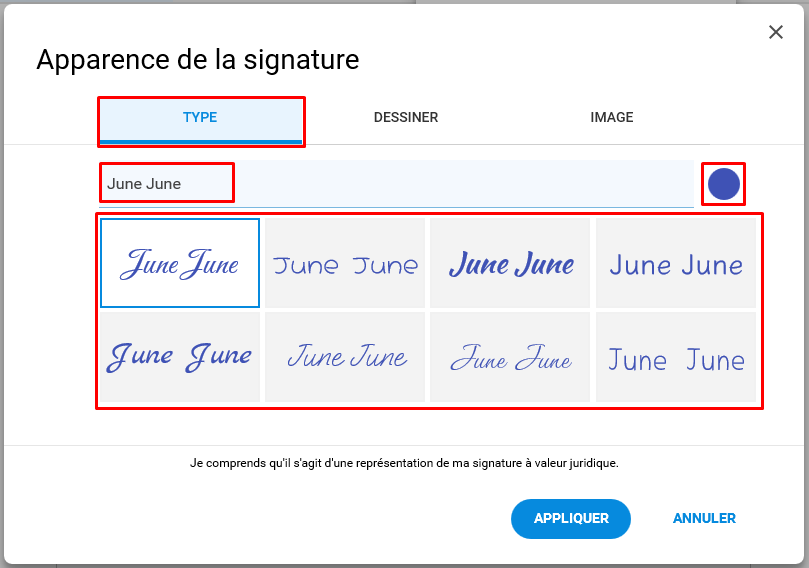Pick the thin slanted handwriting signature in bottom row
809x568 pixels.
point(345,356)
